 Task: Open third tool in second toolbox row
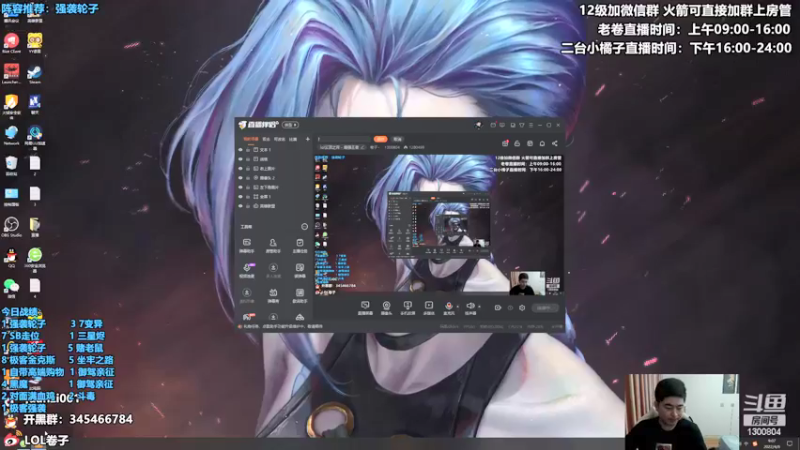299,270
